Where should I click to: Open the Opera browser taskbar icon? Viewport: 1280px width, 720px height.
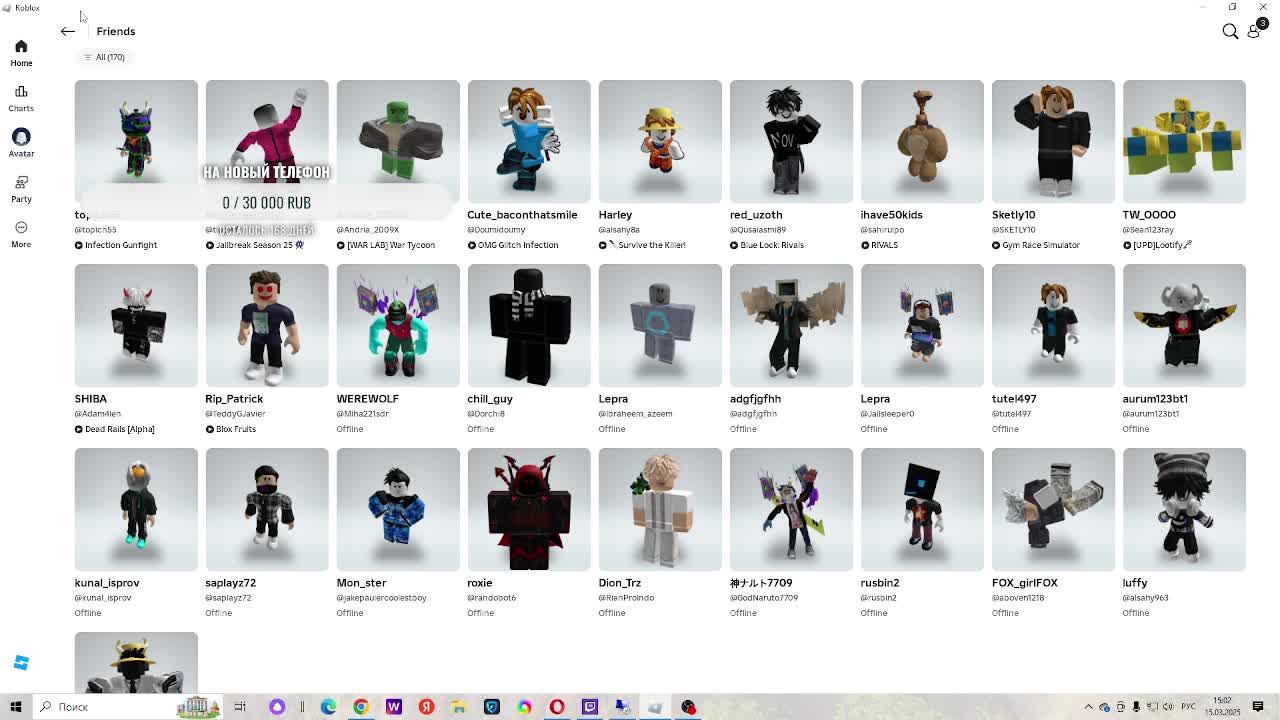click(557, 707)
